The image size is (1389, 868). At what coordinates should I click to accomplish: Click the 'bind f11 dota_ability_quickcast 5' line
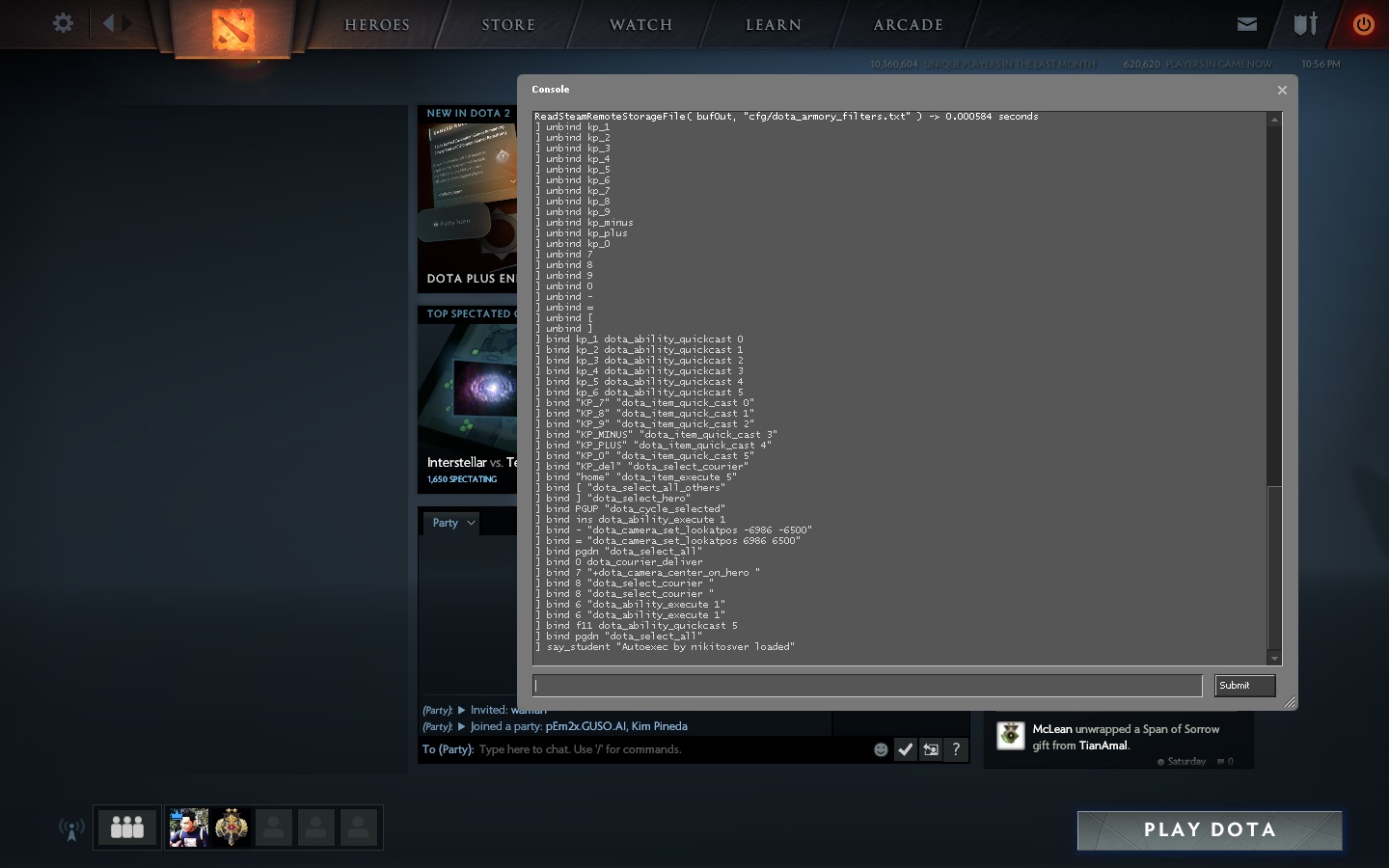(637, 626)
